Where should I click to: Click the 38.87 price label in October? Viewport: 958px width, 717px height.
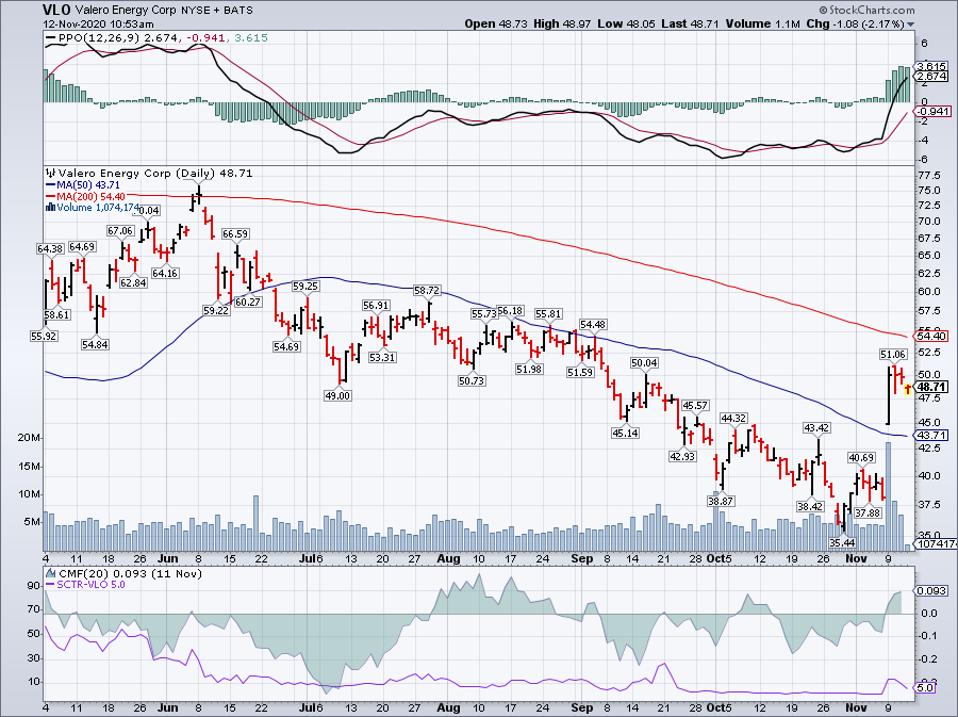[720, 500]
